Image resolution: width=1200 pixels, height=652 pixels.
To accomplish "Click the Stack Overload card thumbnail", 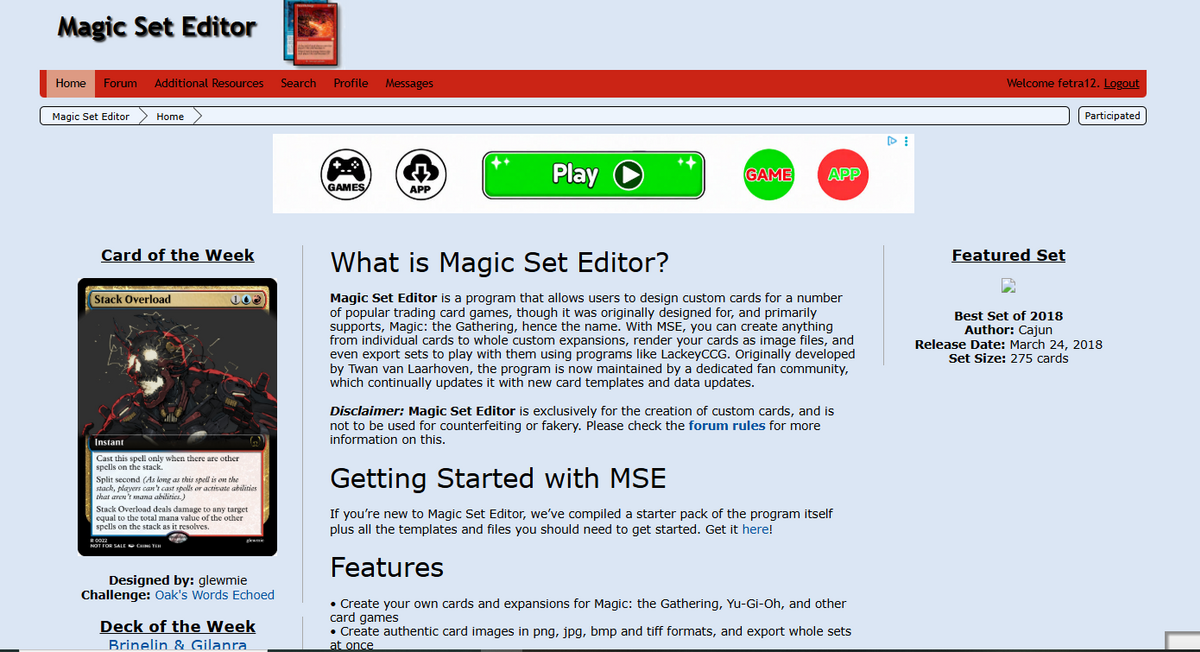I will pos(177,417).
